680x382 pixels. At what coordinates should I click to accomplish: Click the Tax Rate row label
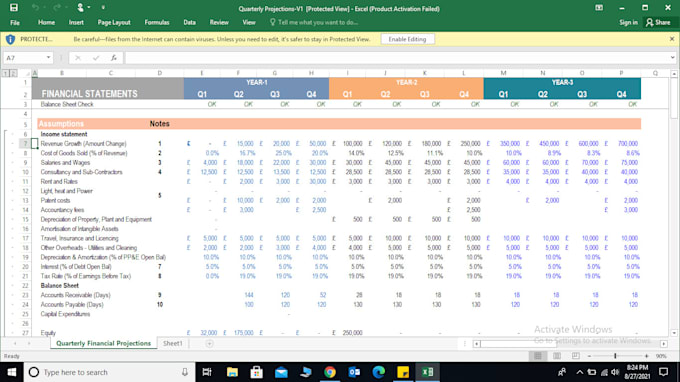85,276
